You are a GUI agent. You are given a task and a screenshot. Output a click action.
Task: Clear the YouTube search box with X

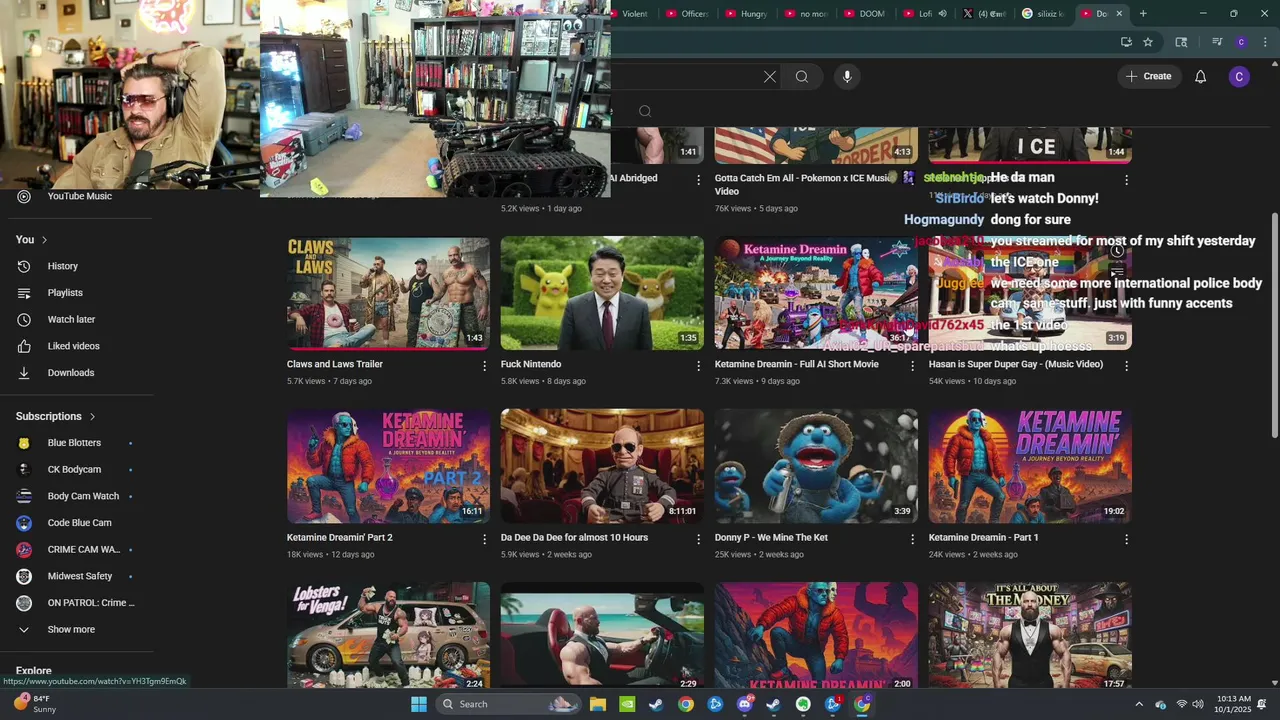tap(770, 77)
